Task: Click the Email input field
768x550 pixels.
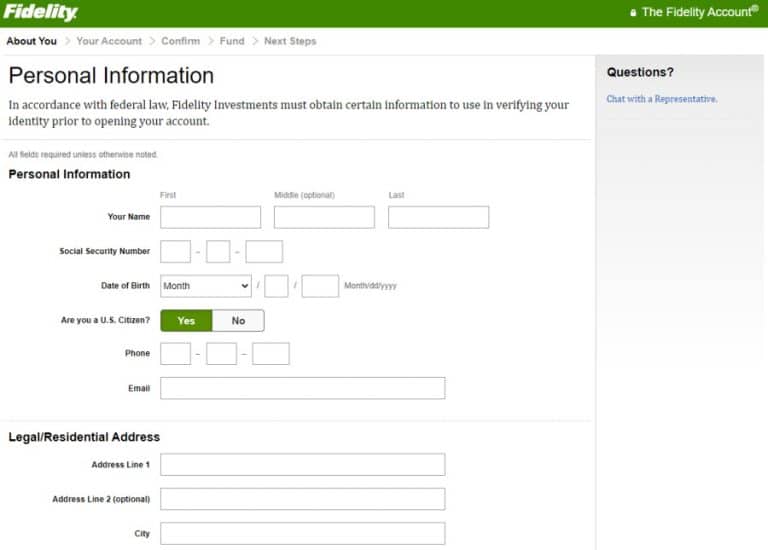Action: click(302, 388)
